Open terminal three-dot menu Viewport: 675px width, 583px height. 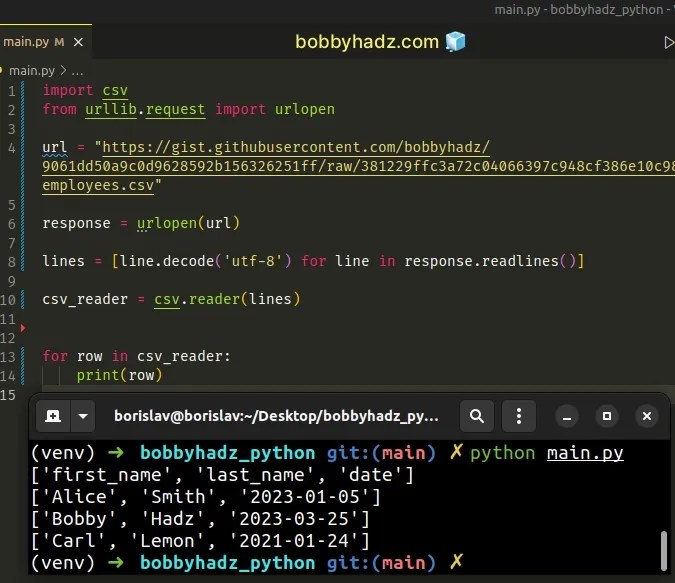tap(519, 416)
